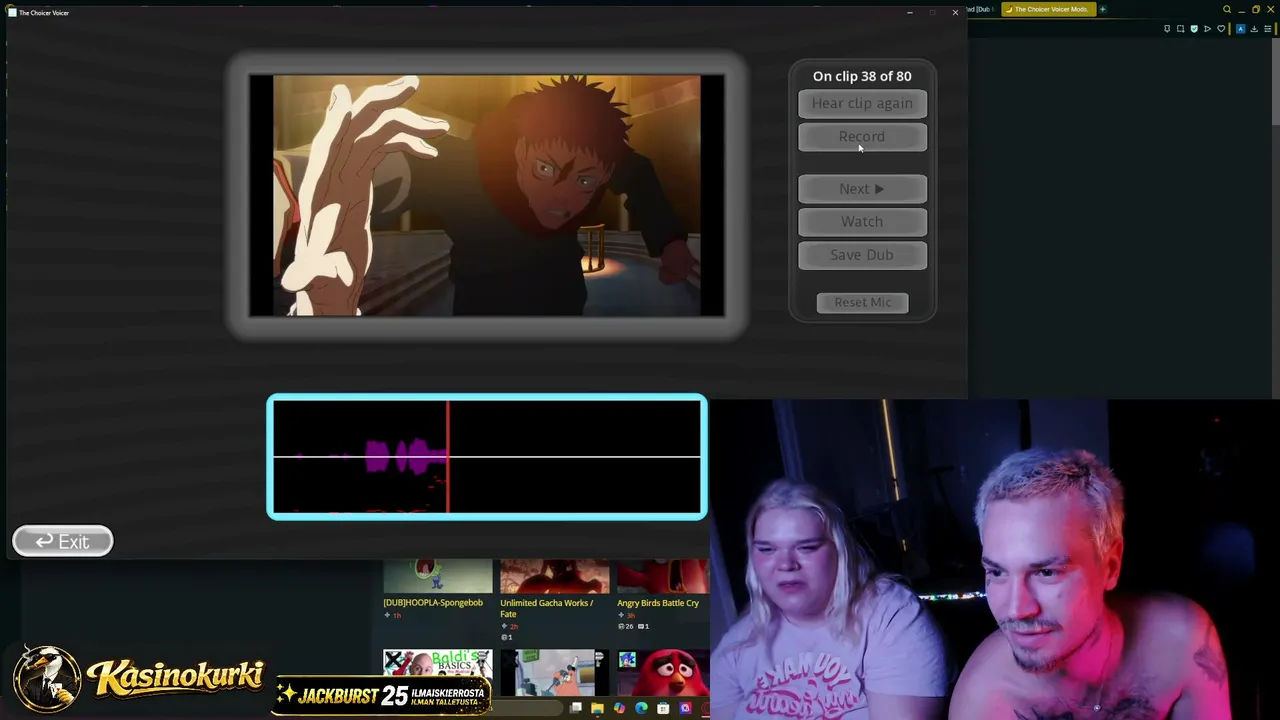Click the "3h" age under Angry Birds Battle Cry
Image resolution: width=1280 pixels, height=720 pixels.
click(631, 616)
